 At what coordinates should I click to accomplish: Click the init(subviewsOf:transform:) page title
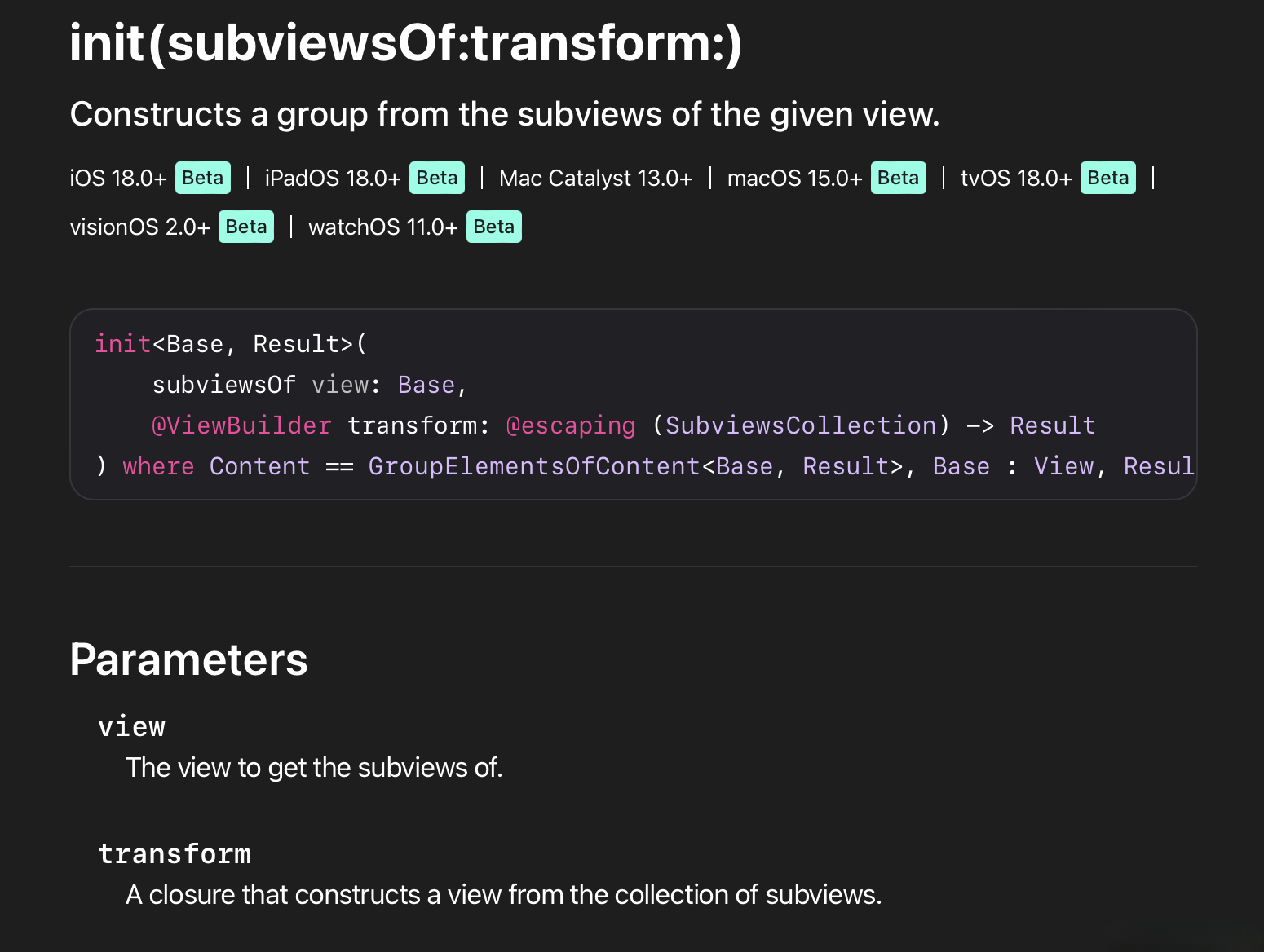tap(406, 42)
